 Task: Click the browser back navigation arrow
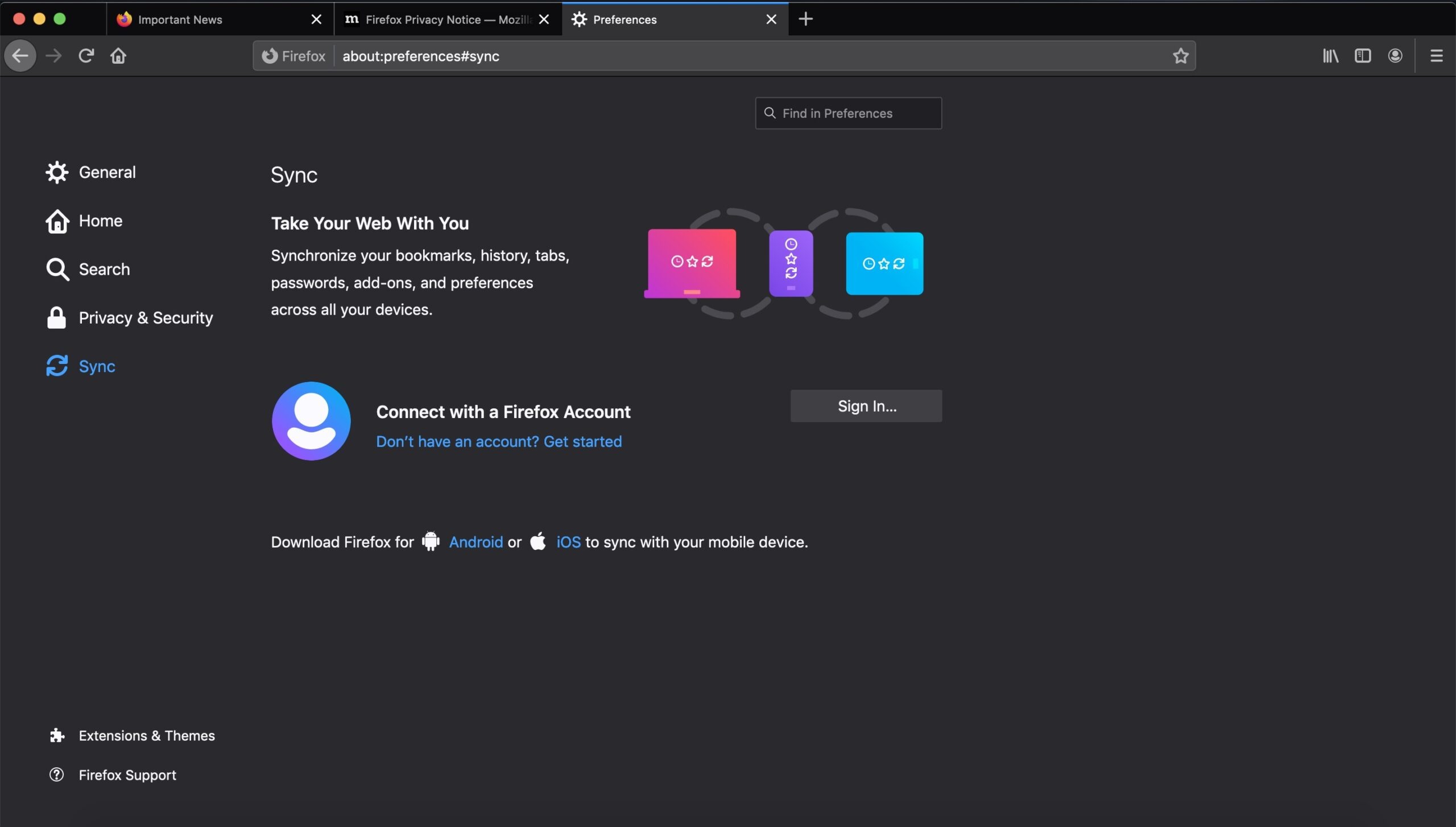click(x=20, y=55)
